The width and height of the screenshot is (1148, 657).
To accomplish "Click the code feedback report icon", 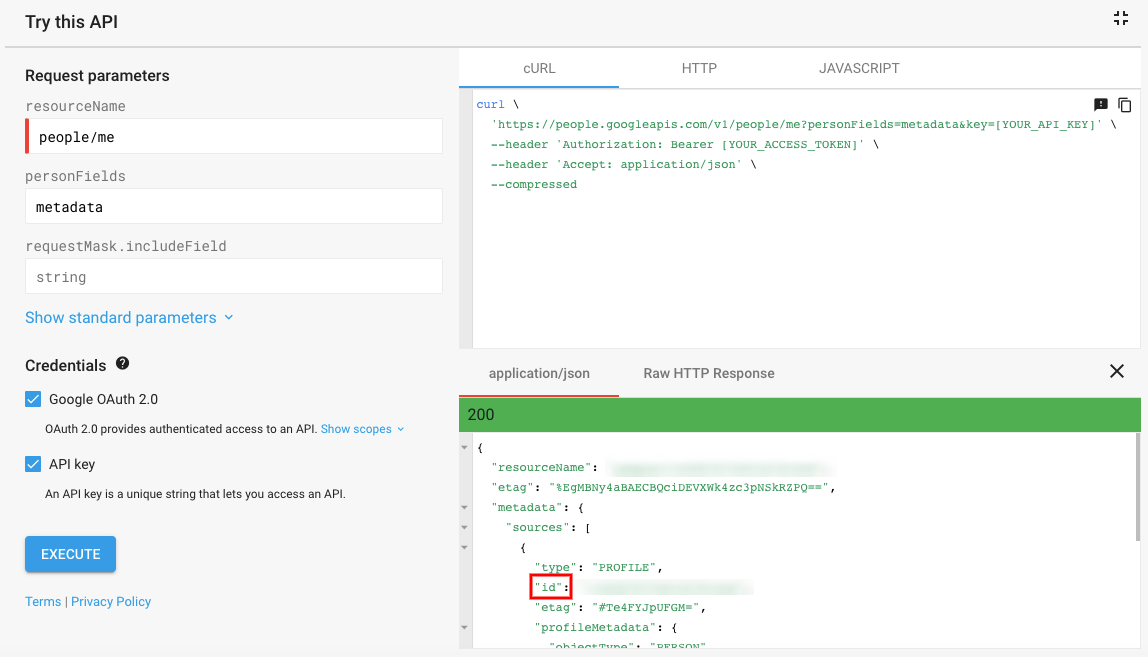I will pos(1100,105).
